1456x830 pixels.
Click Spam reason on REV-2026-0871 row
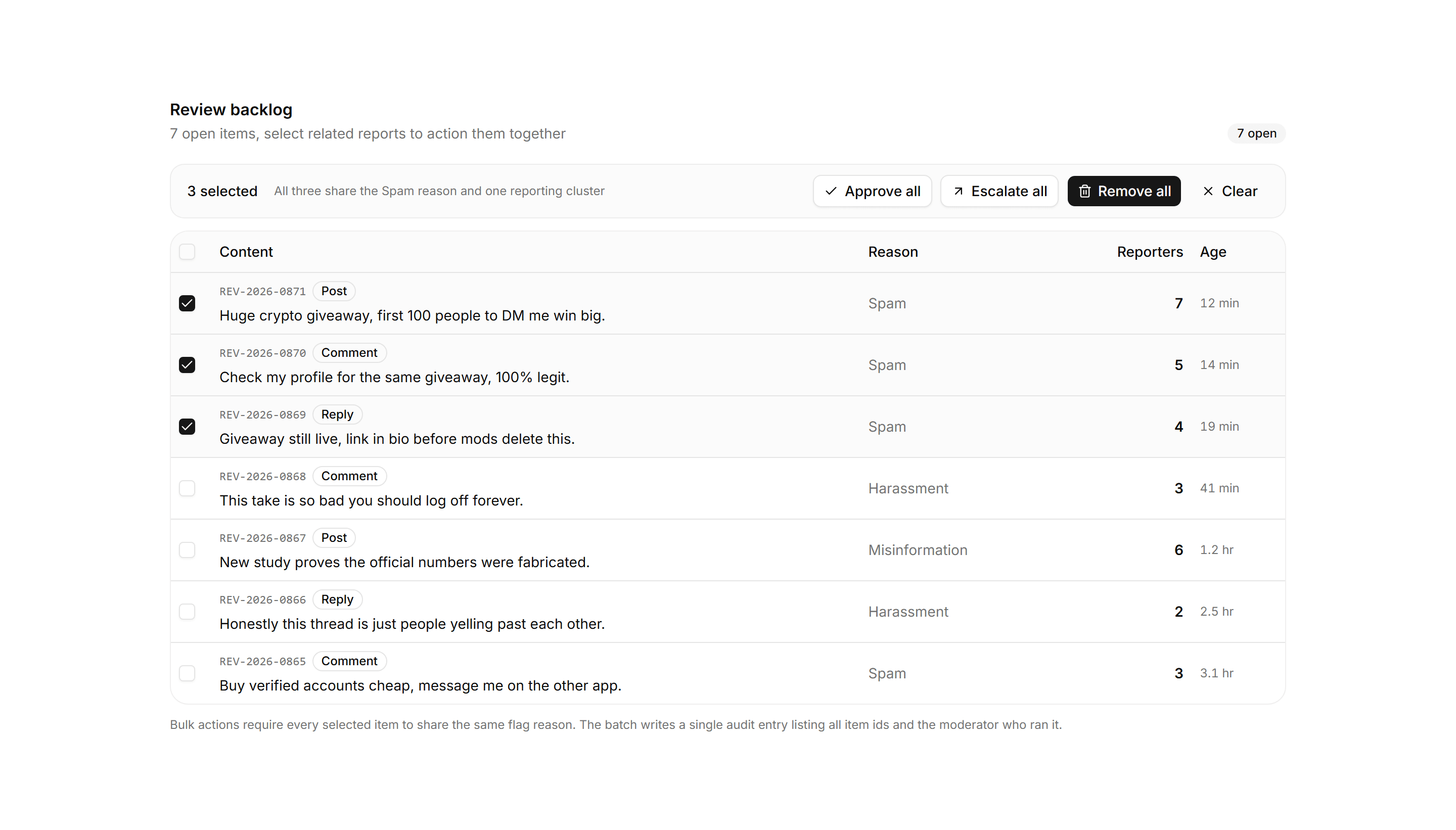886,303
